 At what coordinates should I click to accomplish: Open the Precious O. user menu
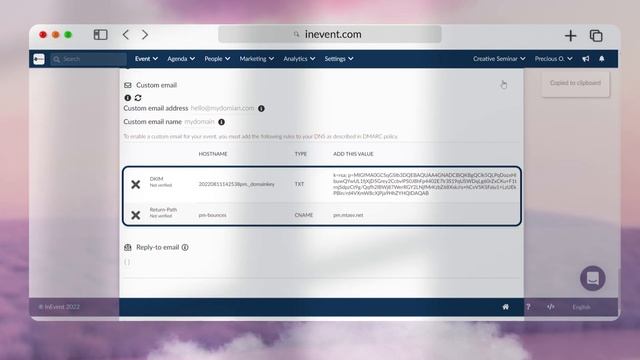coord(553,59)
